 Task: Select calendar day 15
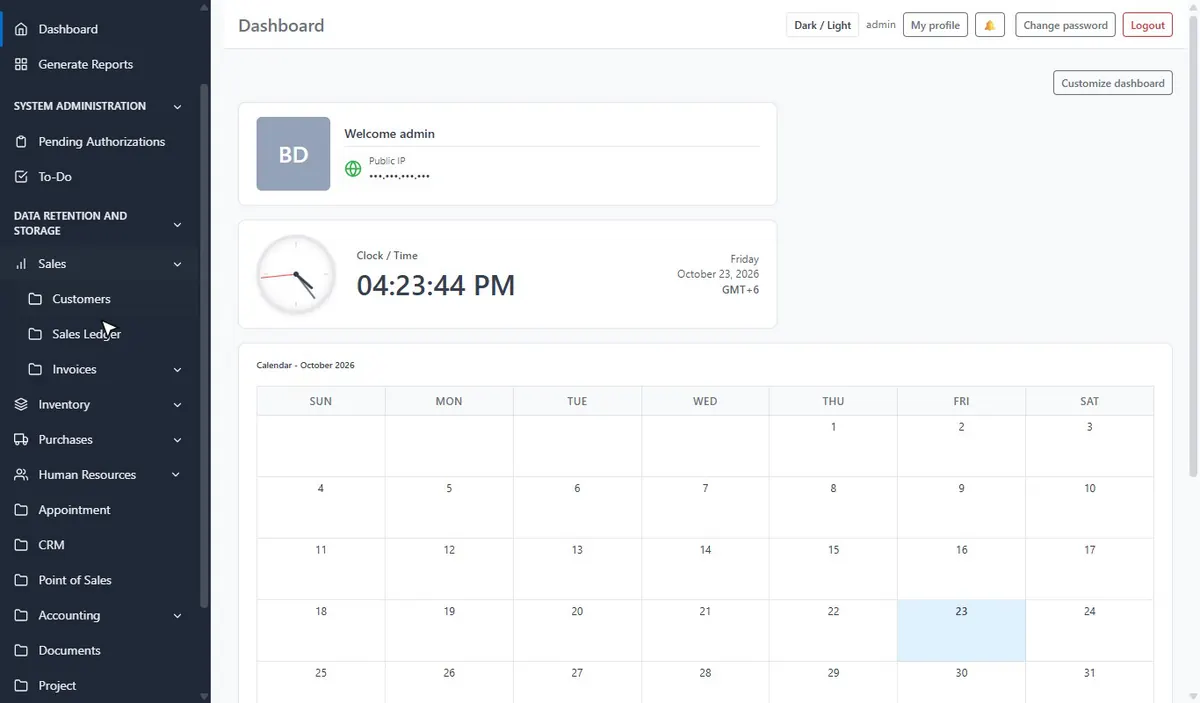tap(834, 569)
